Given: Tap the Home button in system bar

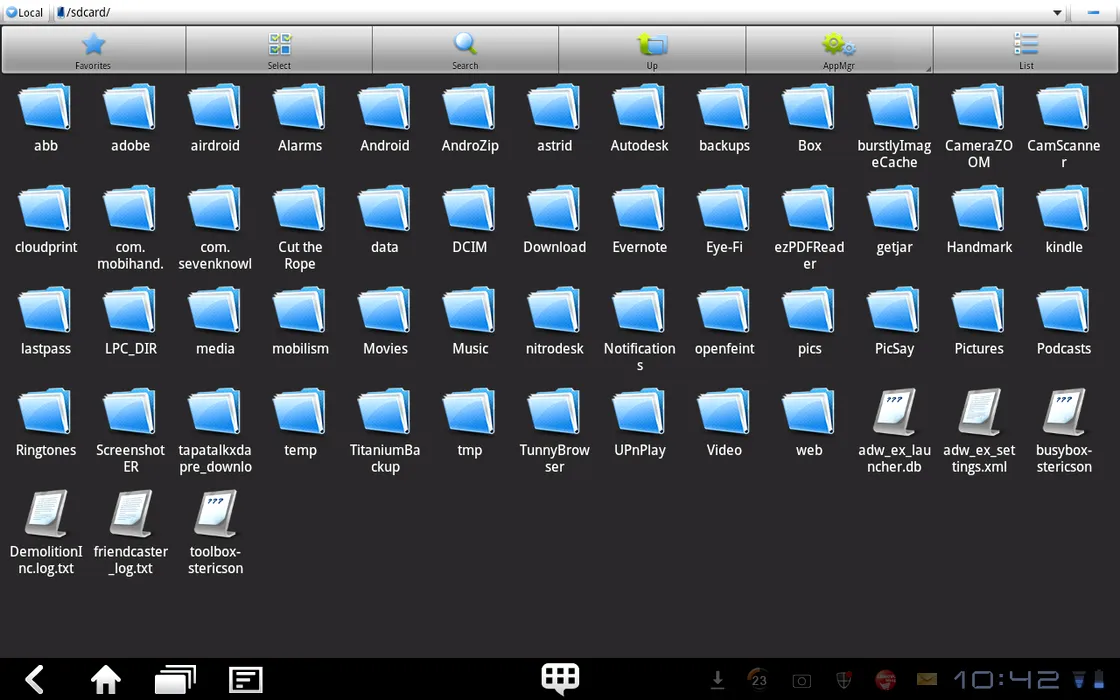Looking at the screenshot, I should 106,680.
